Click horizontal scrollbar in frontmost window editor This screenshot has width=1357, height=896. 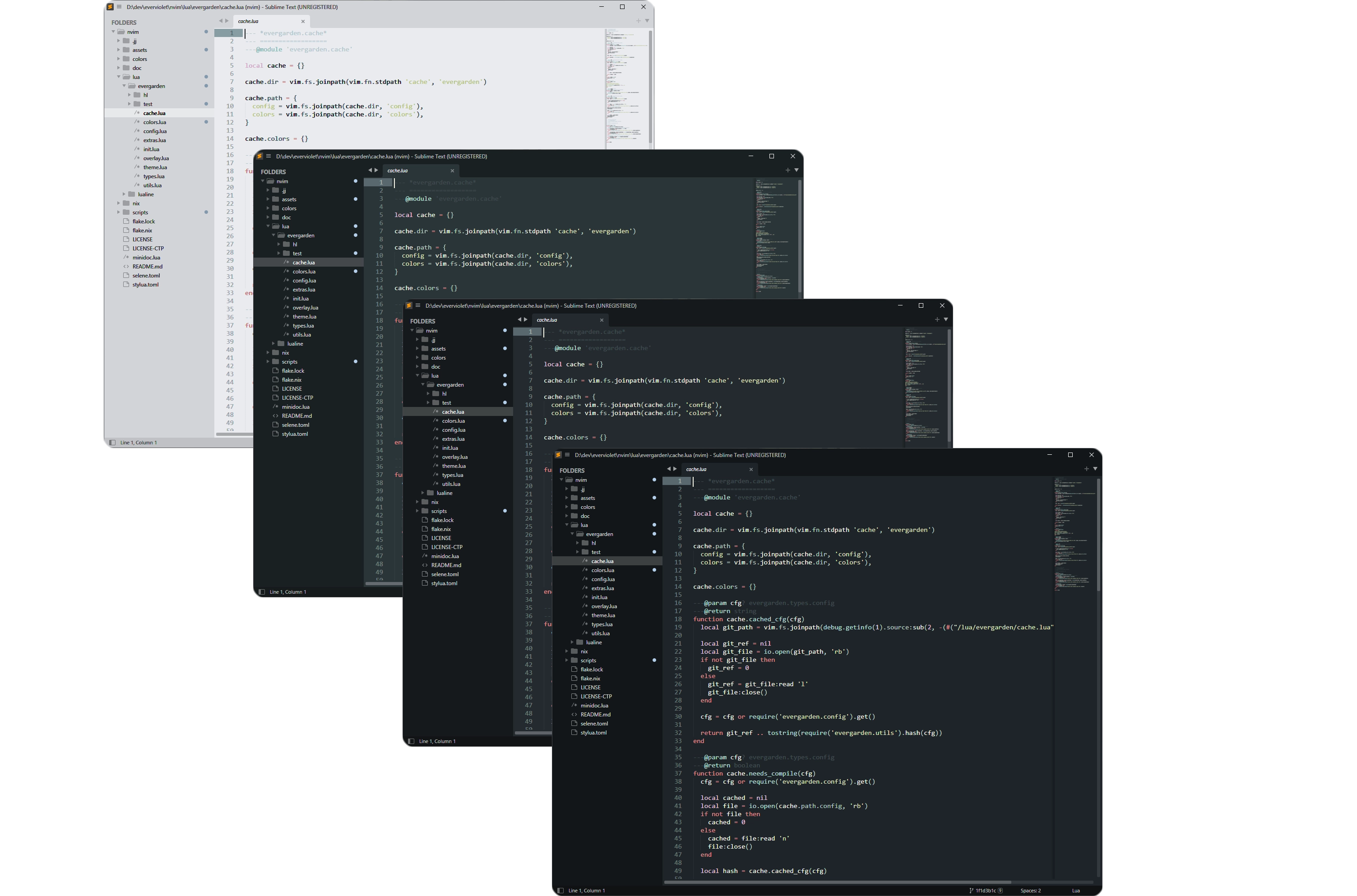click(838, 882)
